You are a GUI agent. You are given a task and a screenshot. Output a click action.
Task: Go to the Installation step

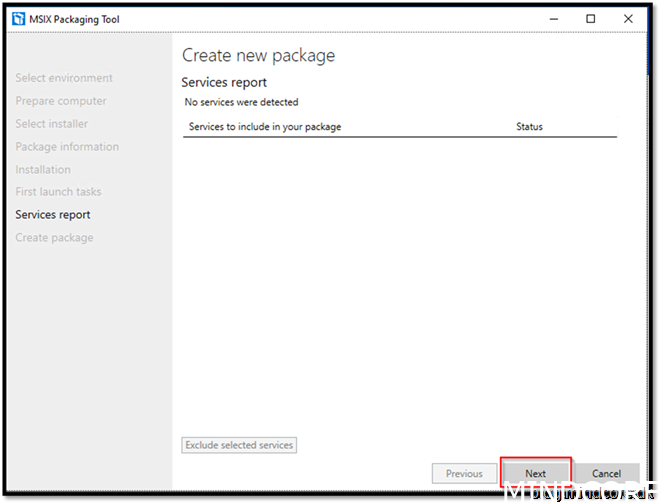pos(43,169)
